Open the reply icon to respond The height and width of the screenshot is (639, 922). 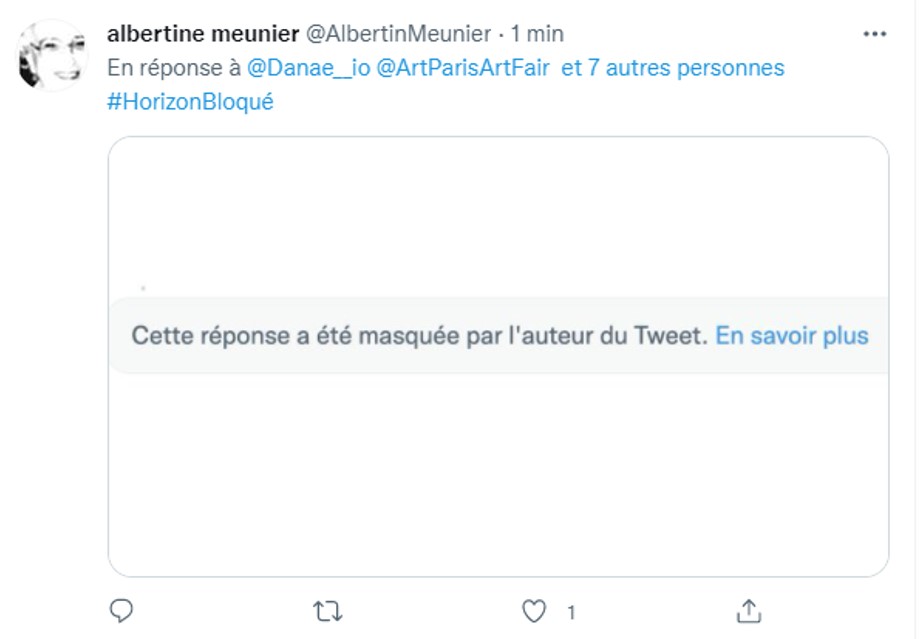click(119, 610)
